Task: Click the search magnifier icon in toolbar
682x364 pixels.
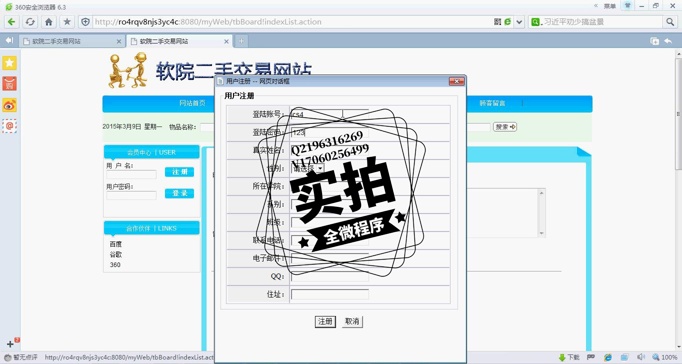Action: click(670, 22)
